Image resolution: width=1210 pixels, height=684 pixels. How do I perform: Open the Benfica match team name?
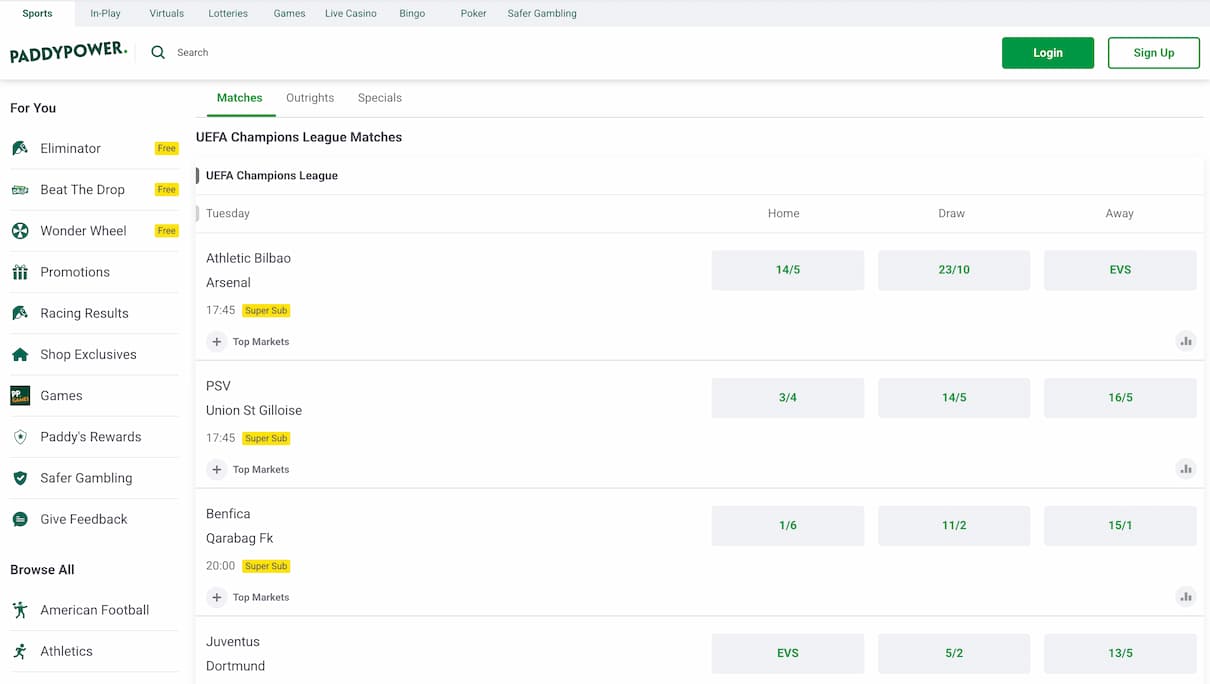pos(228,514)
